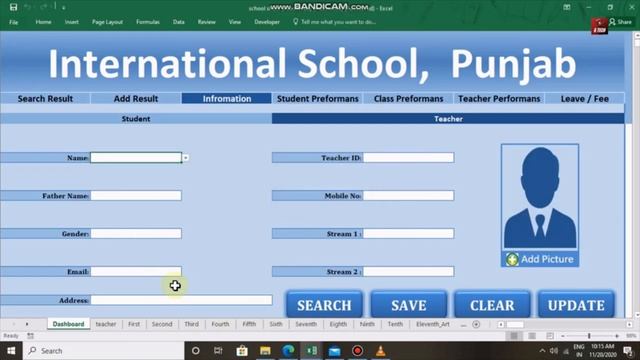Open the Developer ribbon tab
Image resolution: width=640 pixels, height=360 pixels.
267,22
